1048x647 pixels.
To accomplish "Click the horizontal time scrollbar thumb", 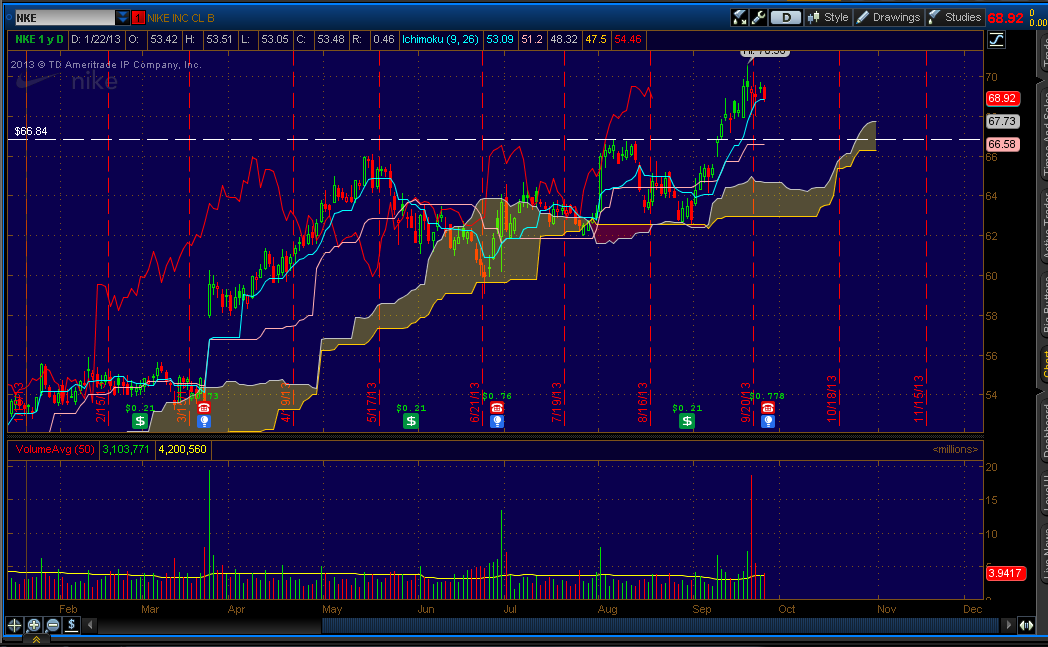I will coord(662,625).
